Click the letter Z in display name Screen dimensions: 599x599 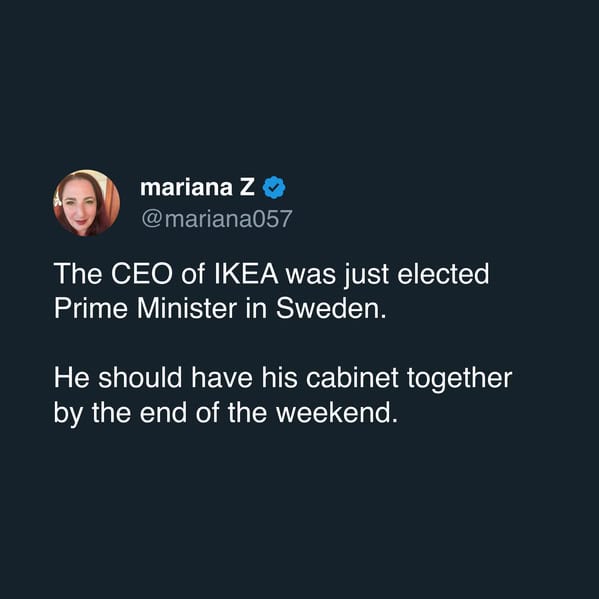coord(247,187)
